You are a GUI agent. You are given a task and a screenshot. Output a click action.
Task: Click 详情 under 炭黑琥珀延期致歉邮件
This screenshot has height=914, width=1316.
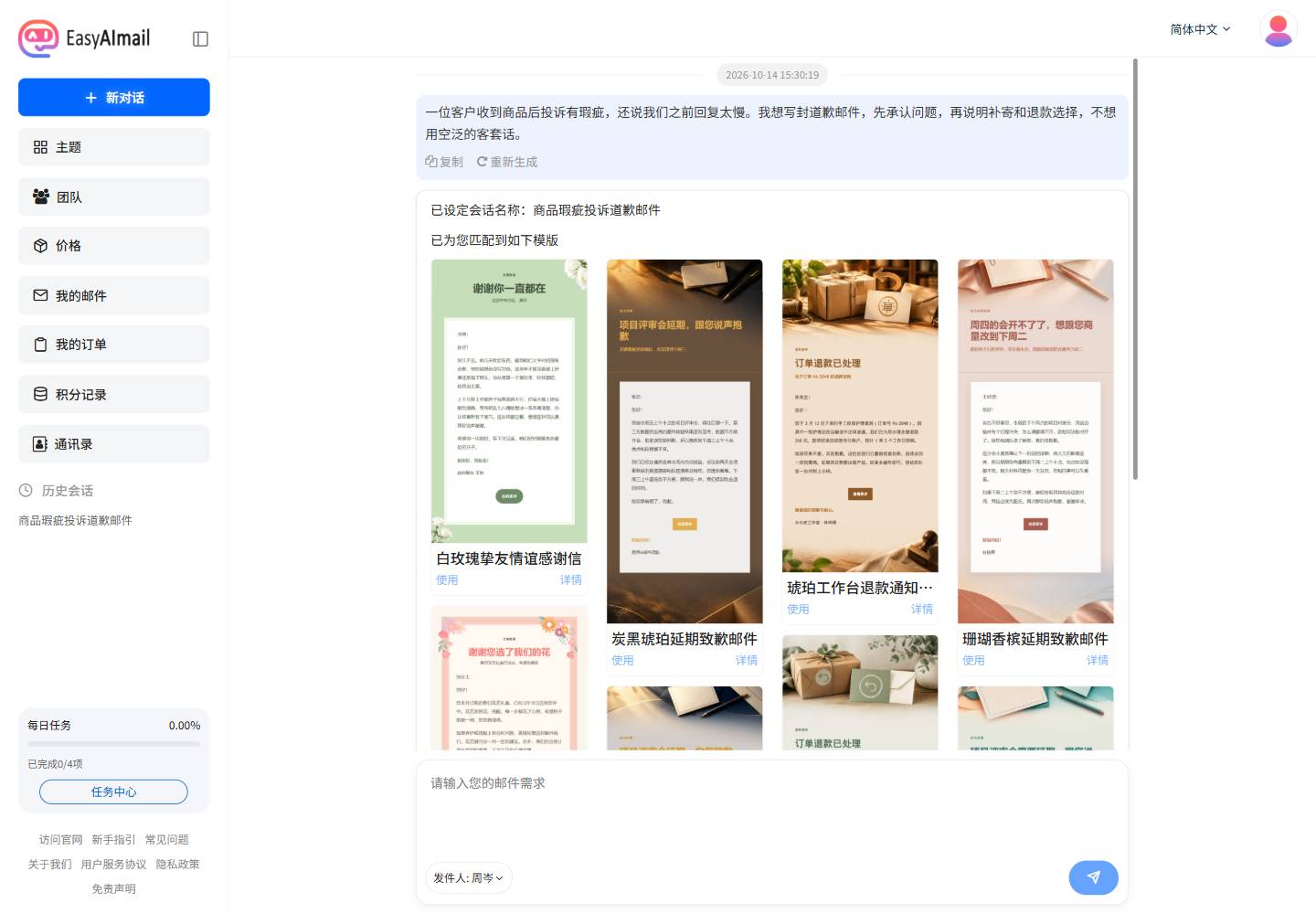[x=747, y=660]
